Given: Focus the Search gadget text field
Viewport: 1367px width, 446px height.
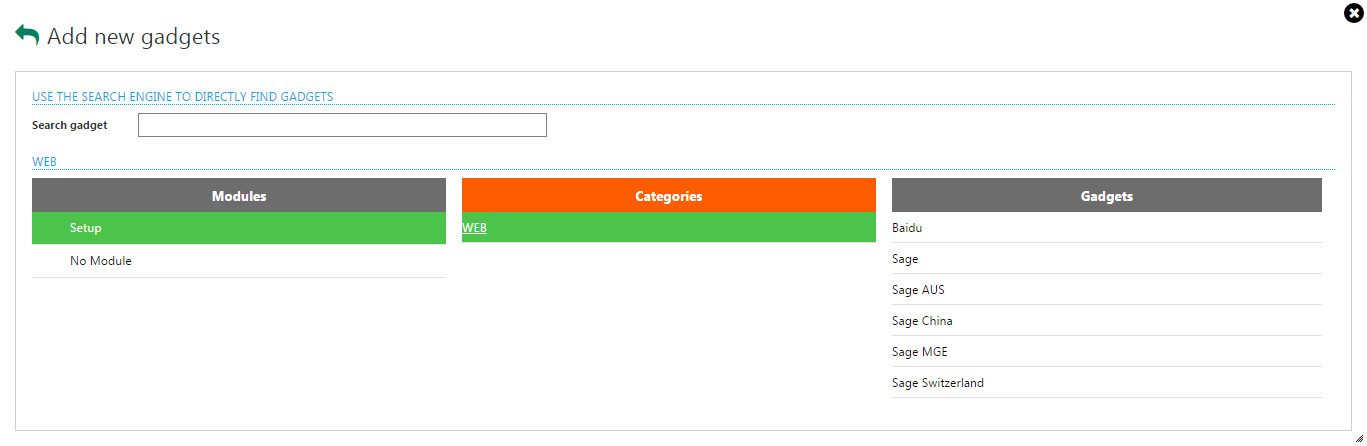Looking at the screenshot, I should (342, 125).
